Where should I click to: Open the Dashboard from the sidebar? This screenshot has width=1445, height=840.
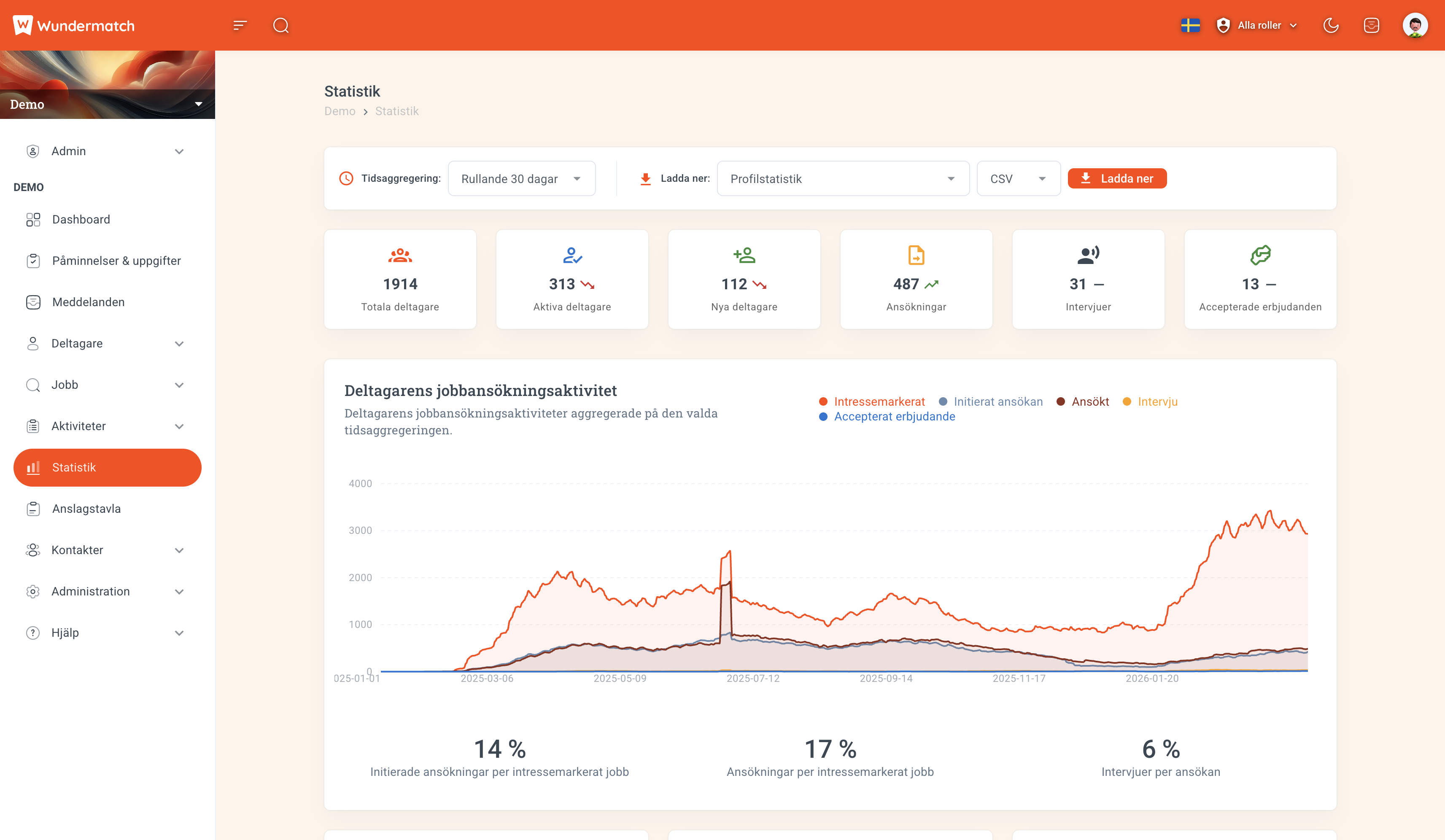(x=81, y=219)
